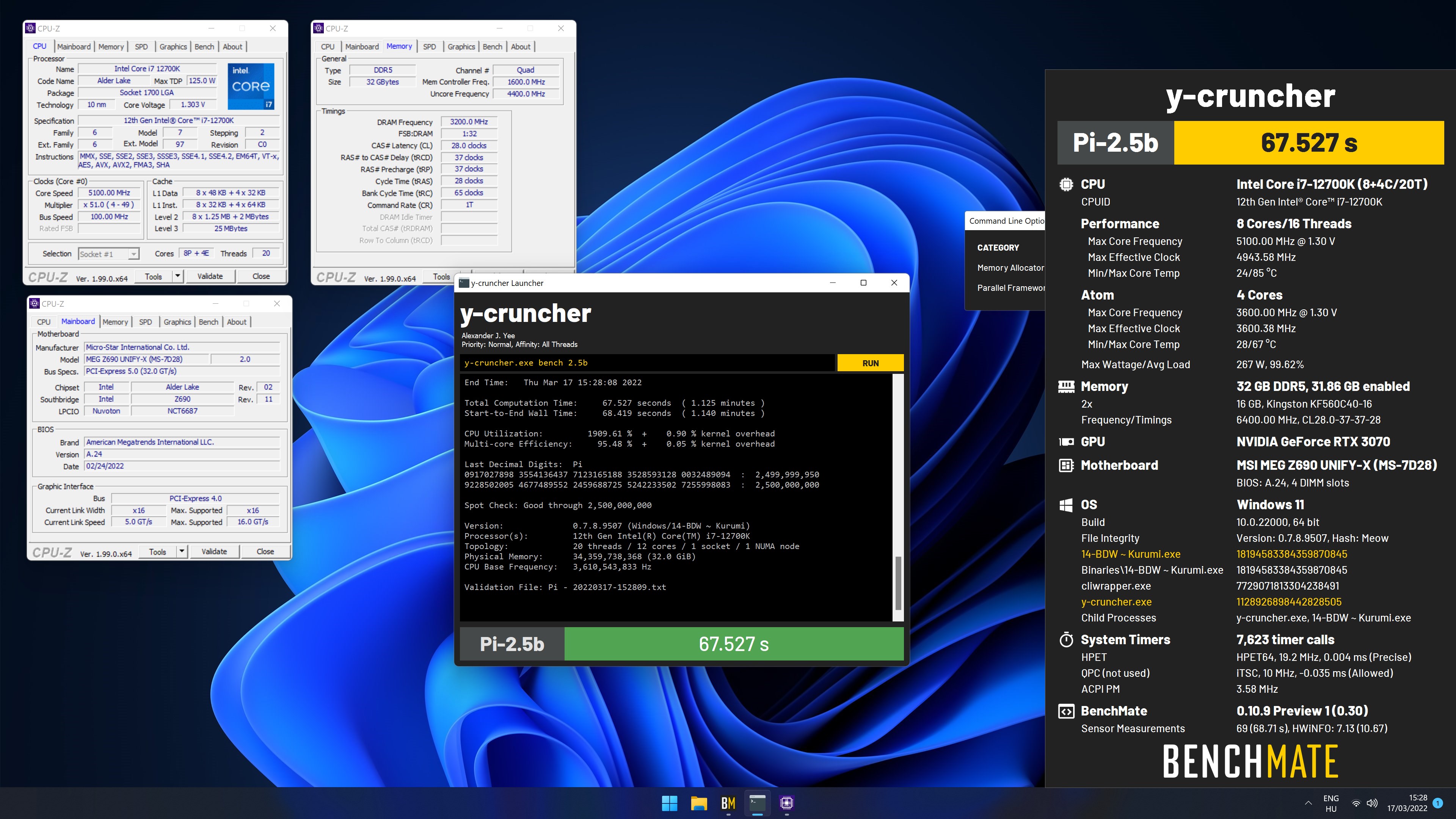The image size is (1456, 819).
Task: Click the System Timers stopwatch icon
Action: click(x=1066, y=640)
